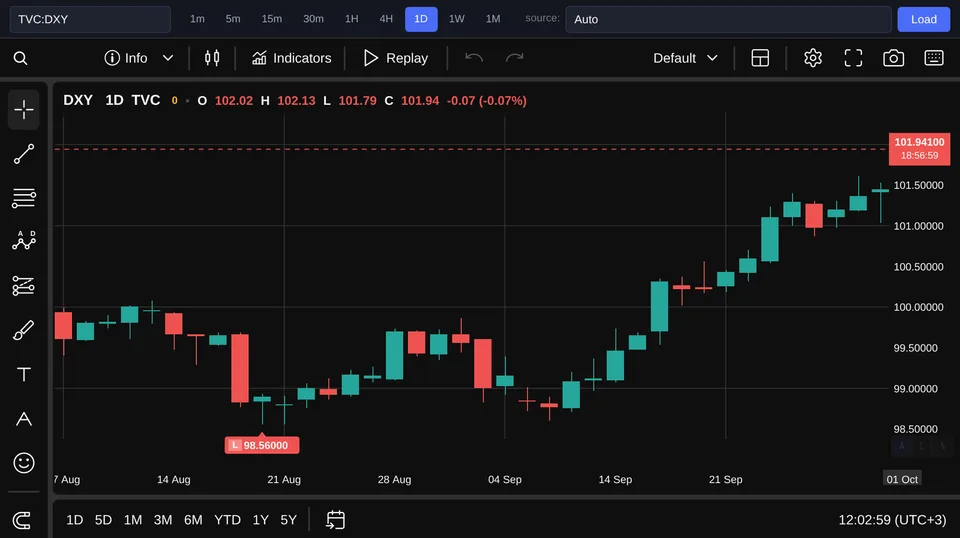Set bottom range to 5D
Screen dimensions: 960x538
(x=103, y=520)
